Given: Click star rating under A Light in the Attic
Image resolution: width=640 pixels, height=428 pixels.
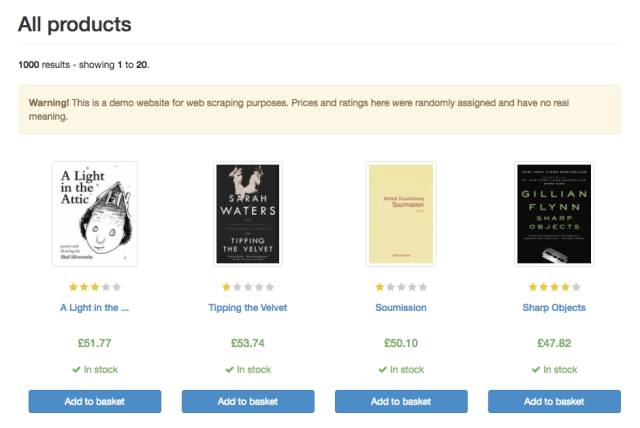Looking at the screenshot, I should [x=94, y=287].
